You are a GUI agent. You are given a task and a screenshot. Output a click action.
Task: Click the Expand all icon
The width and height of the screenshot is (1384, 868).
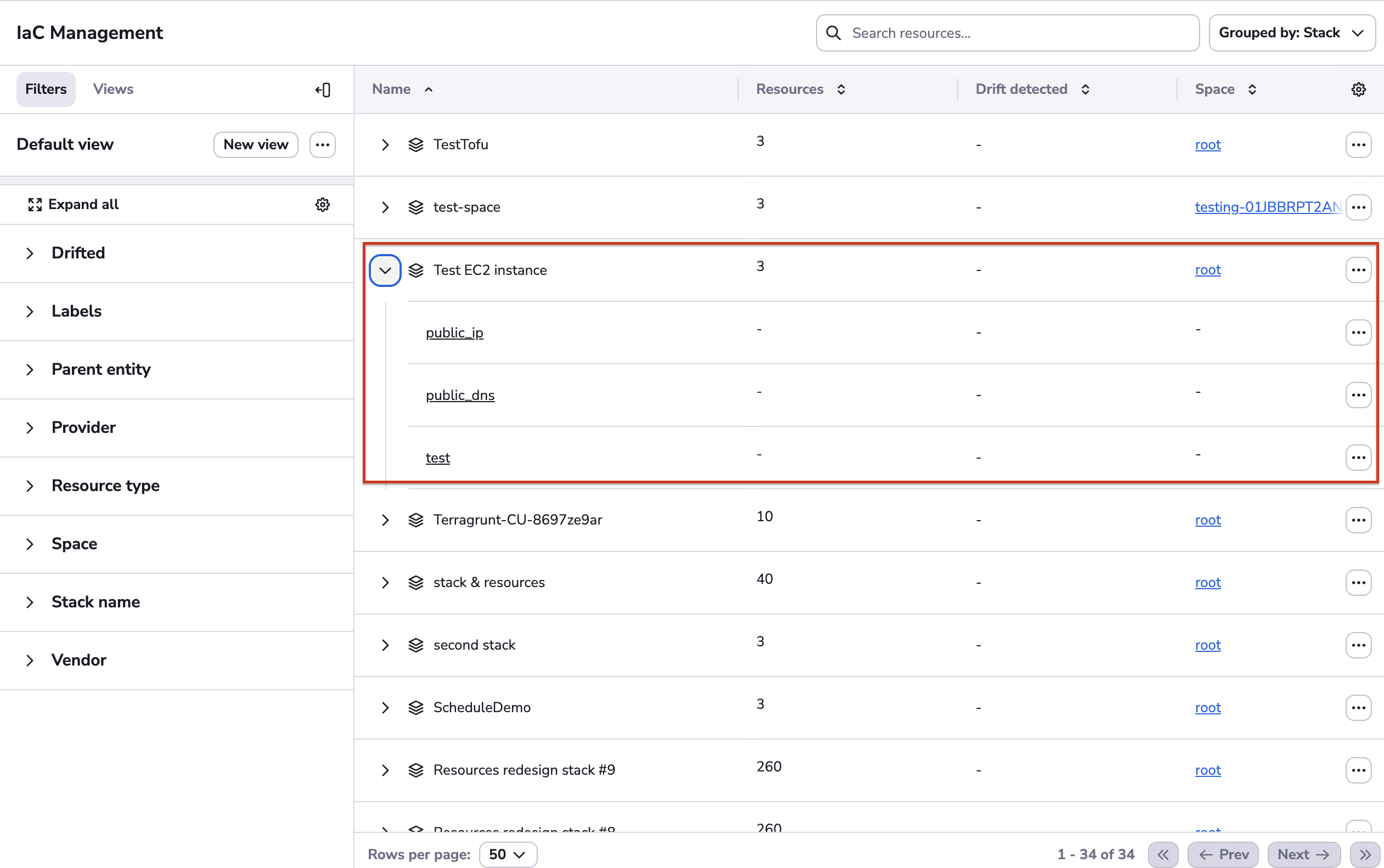(35, 205)
